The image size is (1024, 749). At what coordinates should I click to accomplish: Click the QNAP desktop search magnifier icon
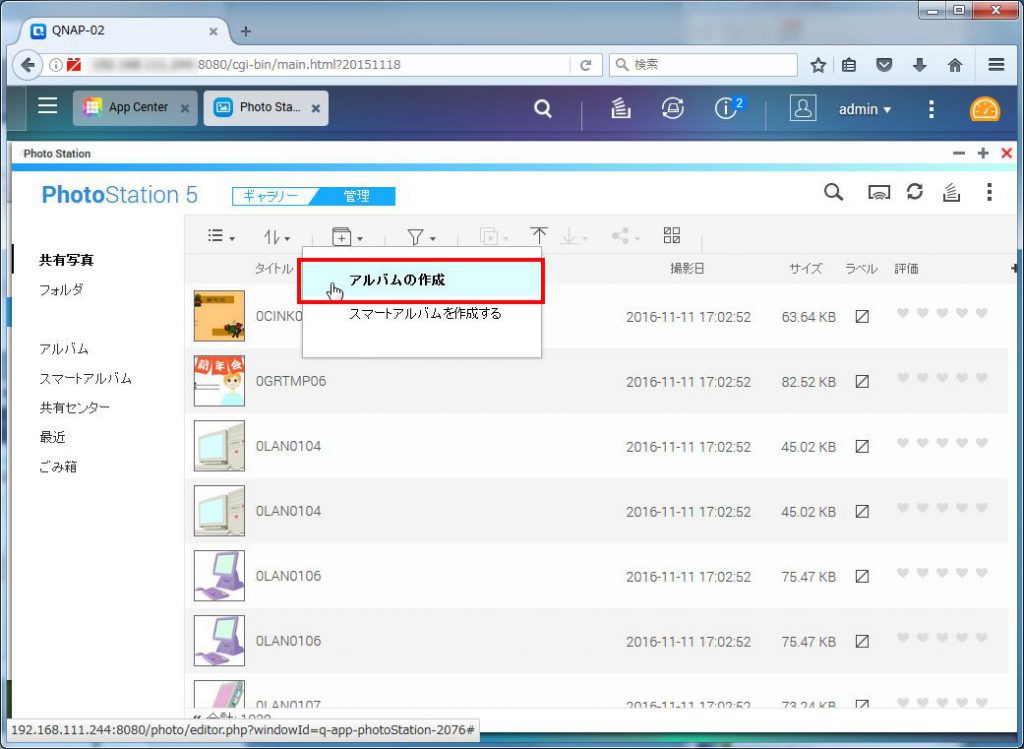(x=543, y=108)
